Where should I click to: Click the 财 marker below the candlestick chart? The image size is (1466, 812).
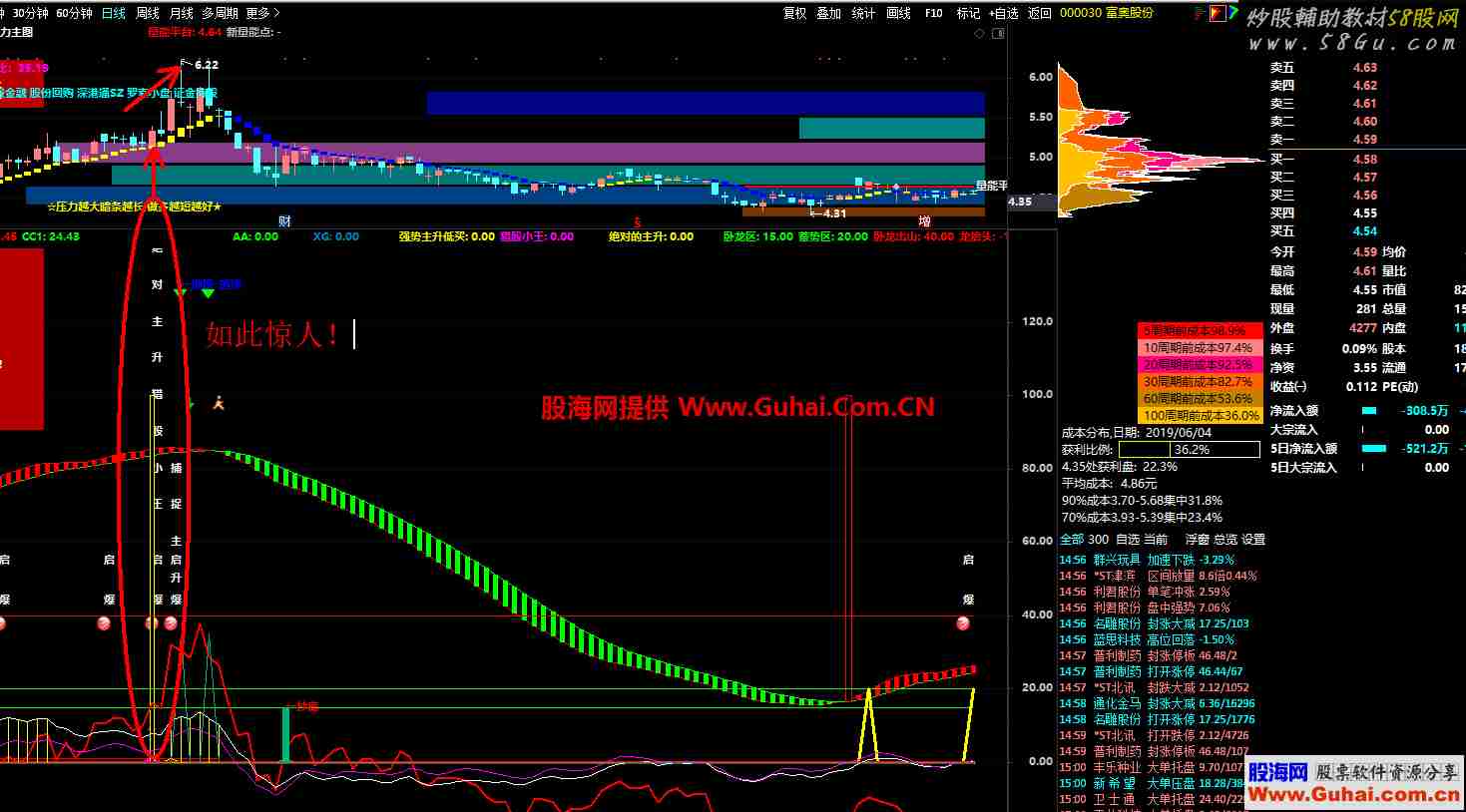click(x=284, y=221)
